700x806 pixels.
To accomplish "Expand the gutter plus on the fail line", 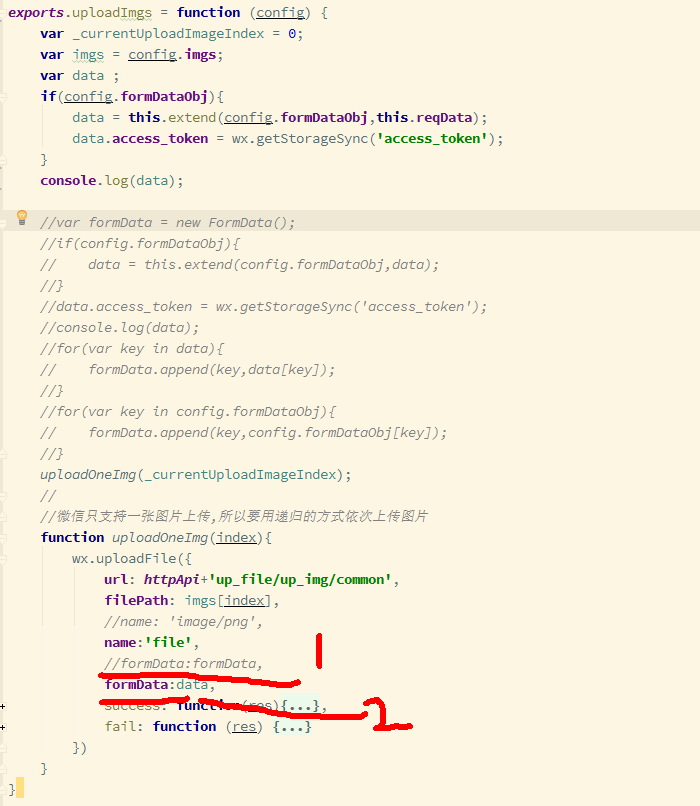I will (3, 727).
